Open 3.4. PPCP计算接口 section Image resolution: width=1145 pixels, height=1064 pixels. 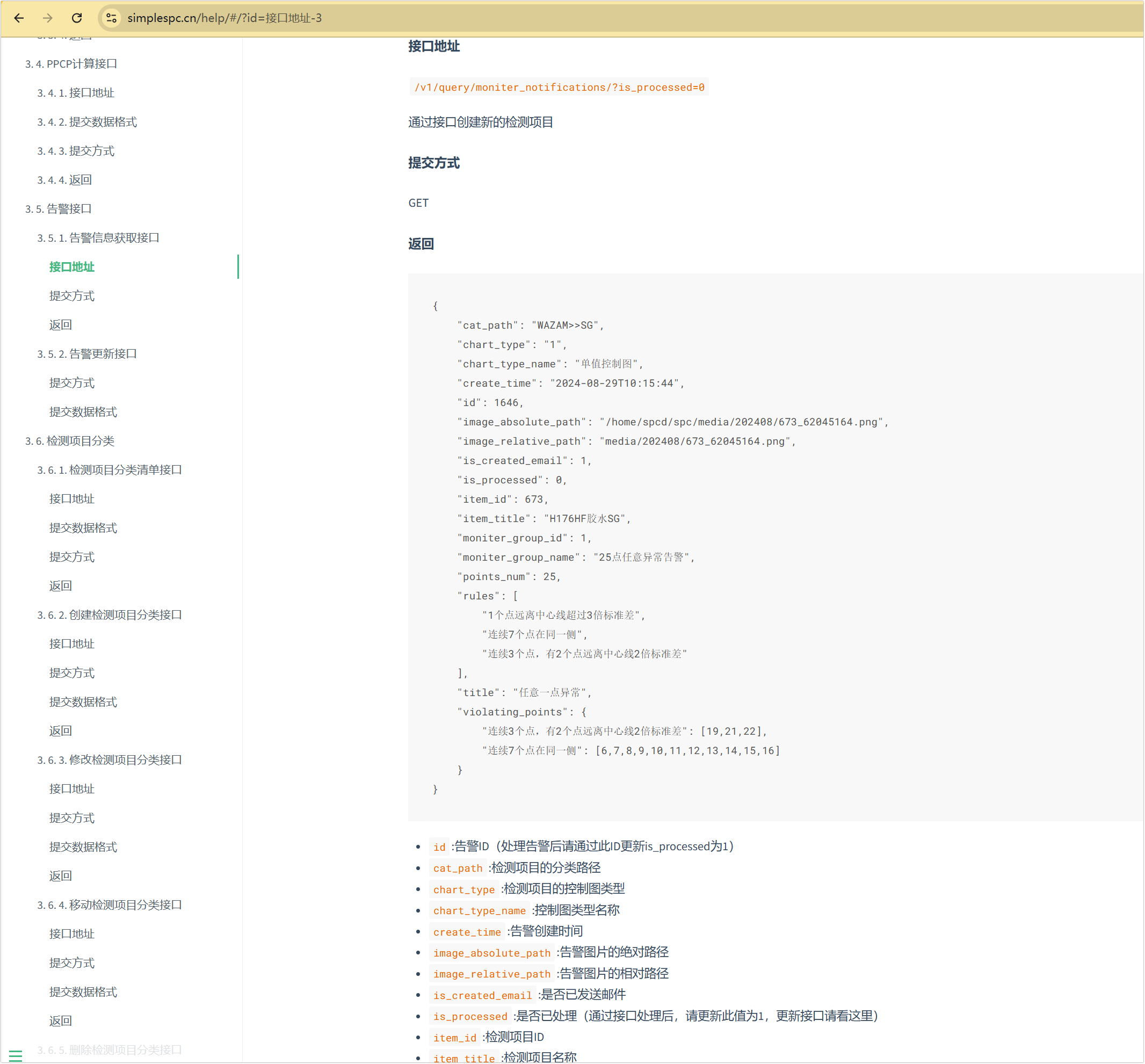click(x=71, y=63)
